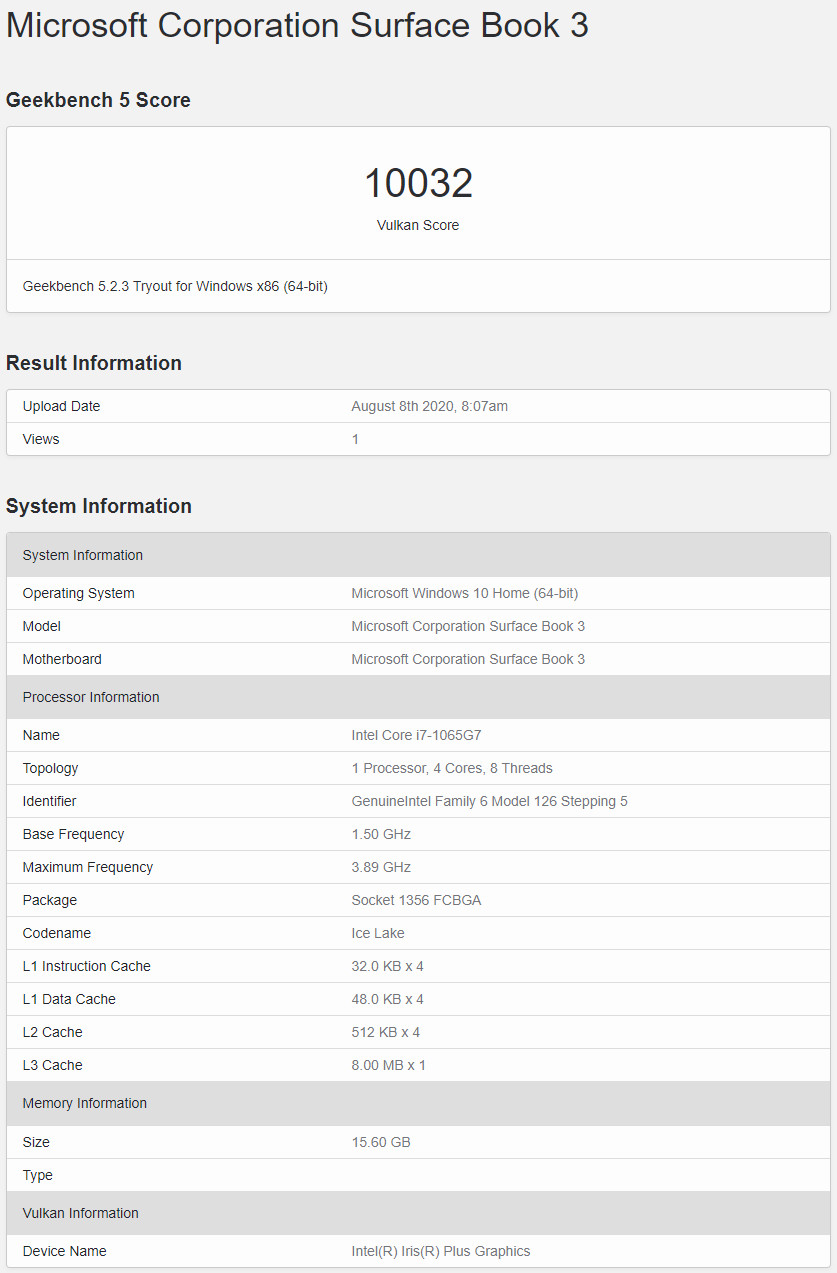Viewport: 837px width, 1273px height.
Task: Click the Topology label
Action: point(50,768)
